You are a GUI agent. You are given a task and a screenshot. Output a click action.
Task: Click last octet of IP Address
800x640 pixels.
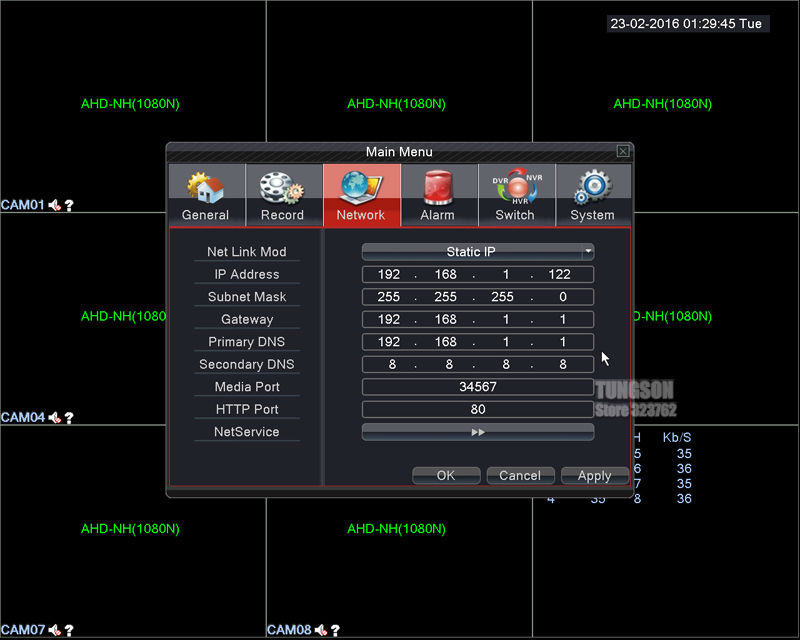point(558,274)
